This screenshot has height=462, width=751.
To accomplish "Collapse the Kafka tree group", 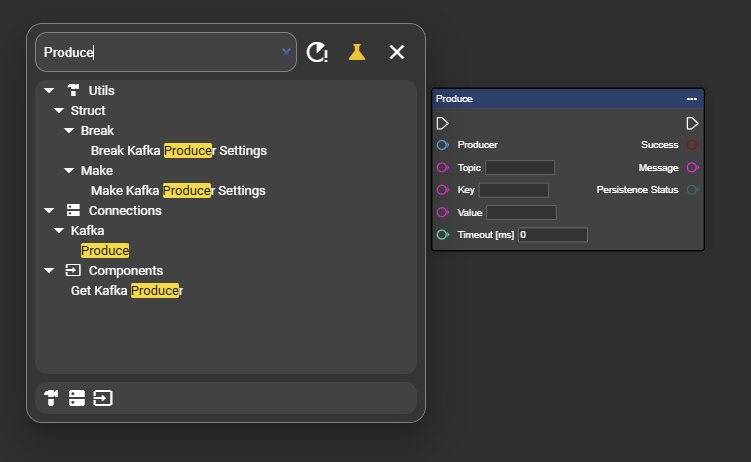I will tap(59, 231).
